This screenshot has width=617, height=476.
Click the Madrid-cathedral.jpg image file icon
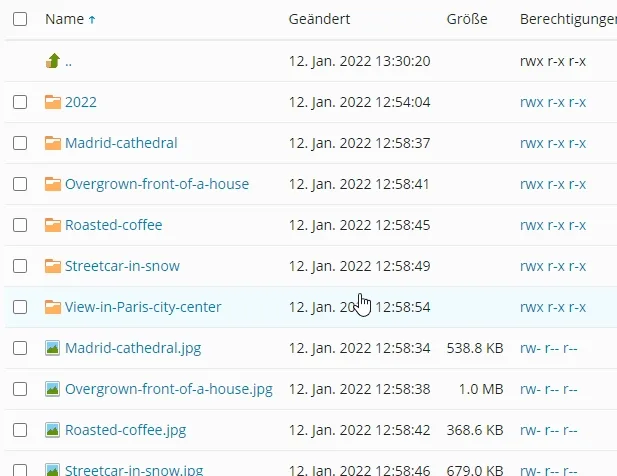pyautogui.click(x=53, y=348)
